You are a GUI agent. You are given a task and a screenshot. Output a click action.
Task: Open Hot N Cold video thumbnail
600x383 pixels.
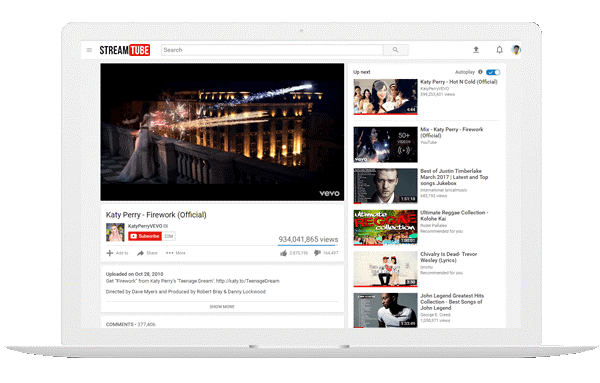click(x=385, y=97)
